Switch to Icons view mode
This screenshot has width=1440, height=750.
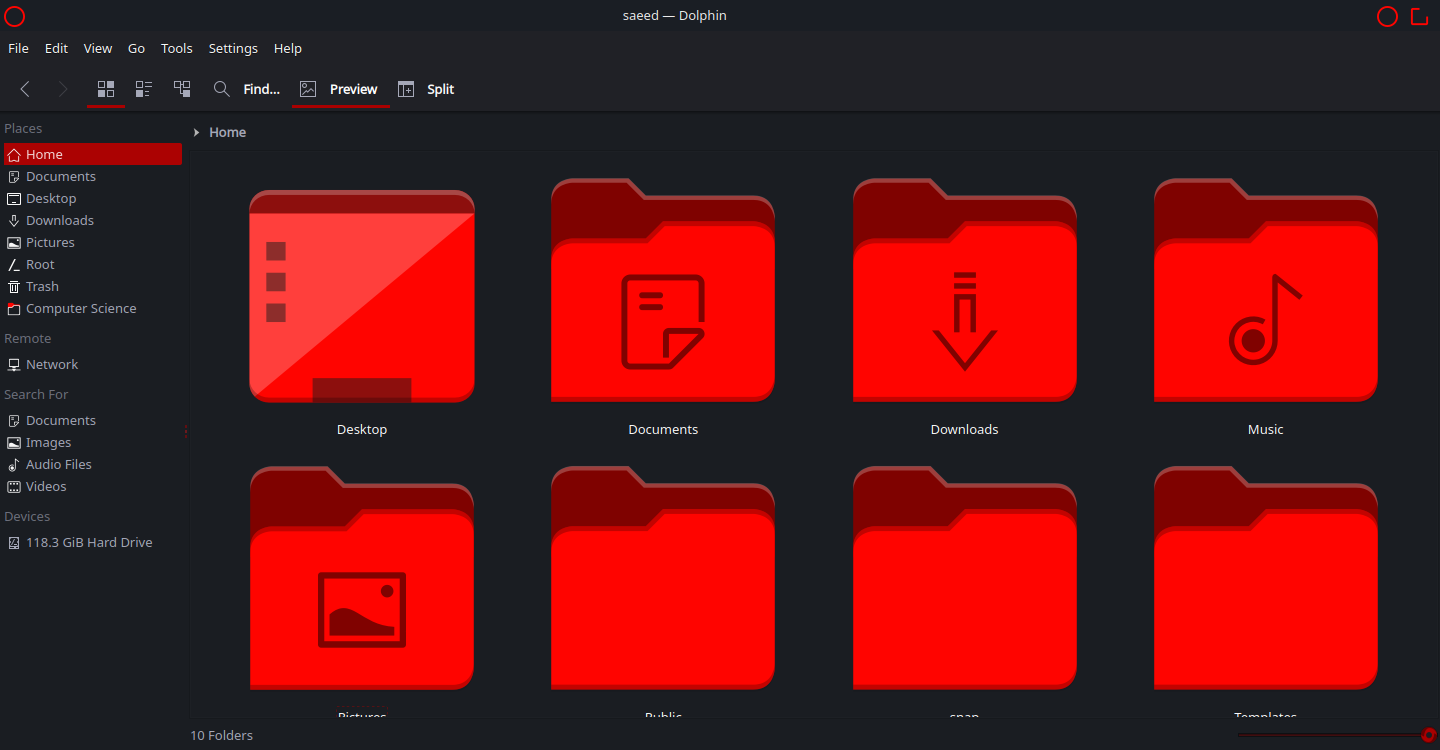click(x=106, y=89)
